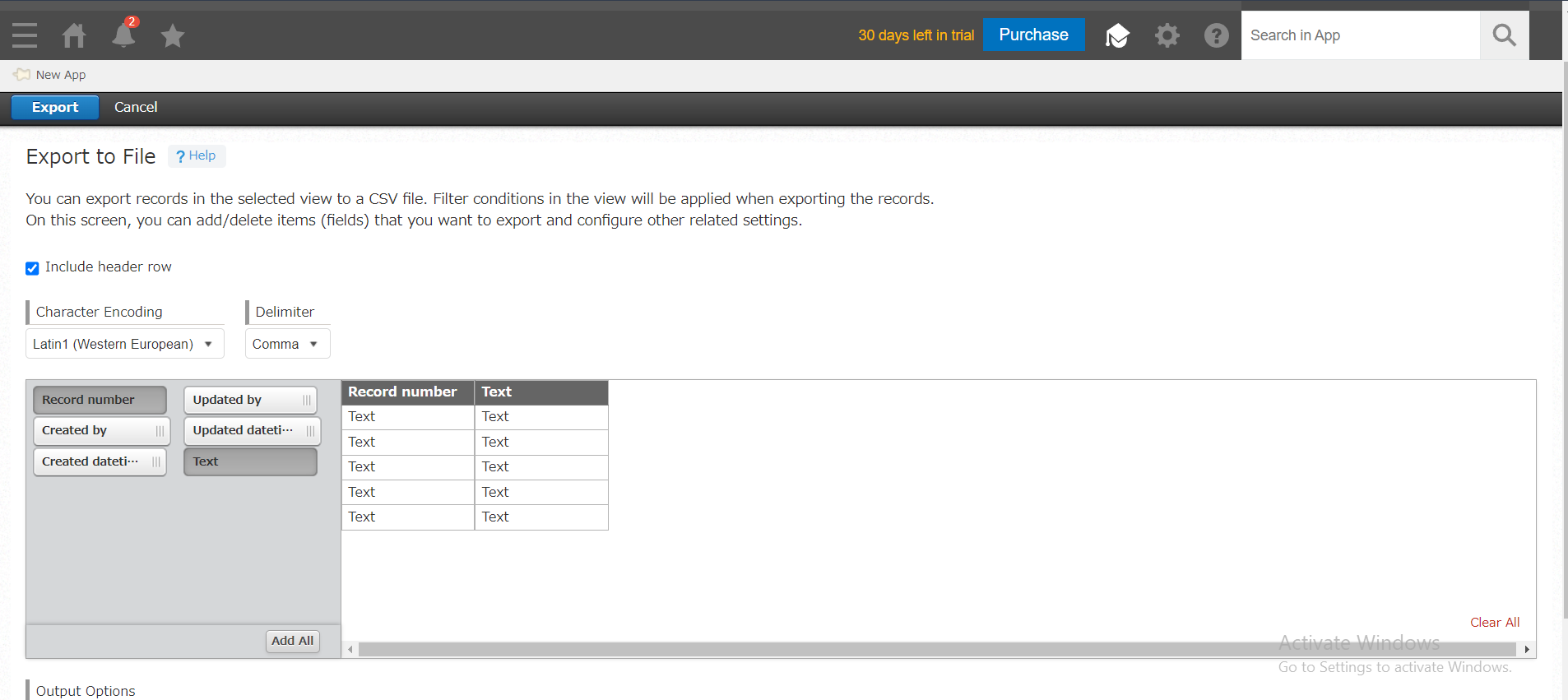Open the hamburger navigation menu
1568x700 pixels.
coord(25,35)
